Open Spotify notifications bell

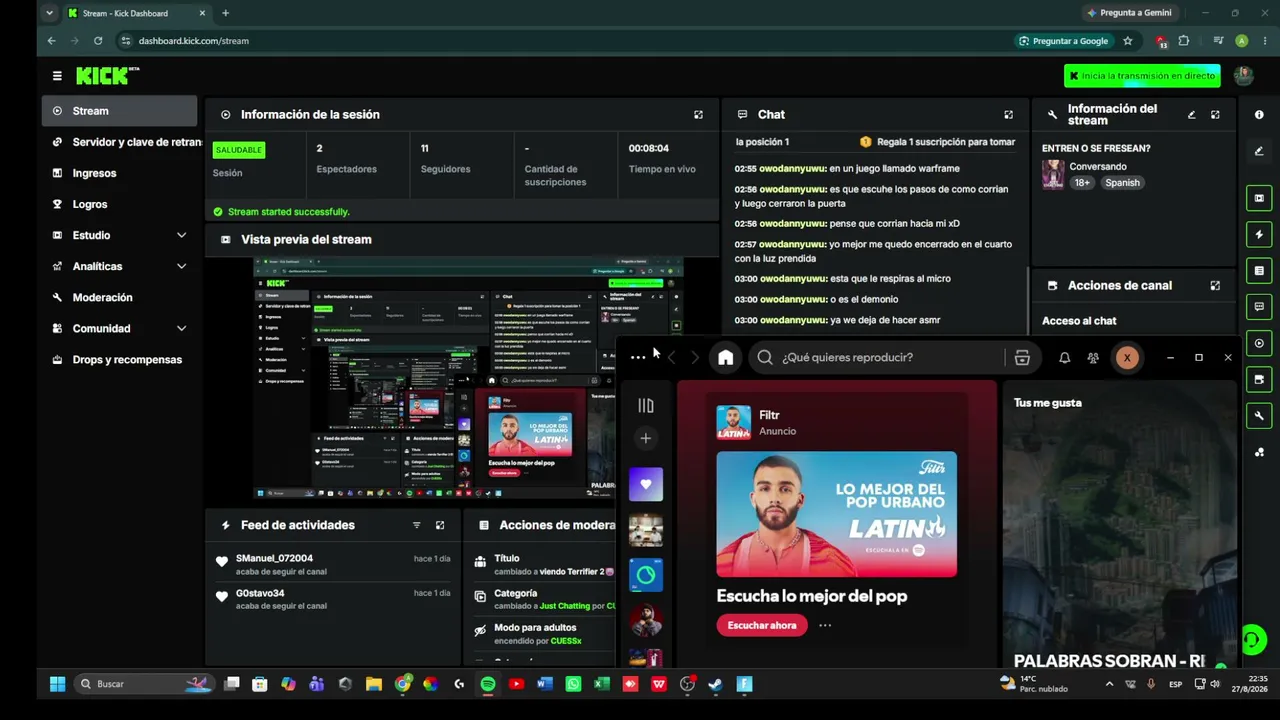[x=1064, y=357]
